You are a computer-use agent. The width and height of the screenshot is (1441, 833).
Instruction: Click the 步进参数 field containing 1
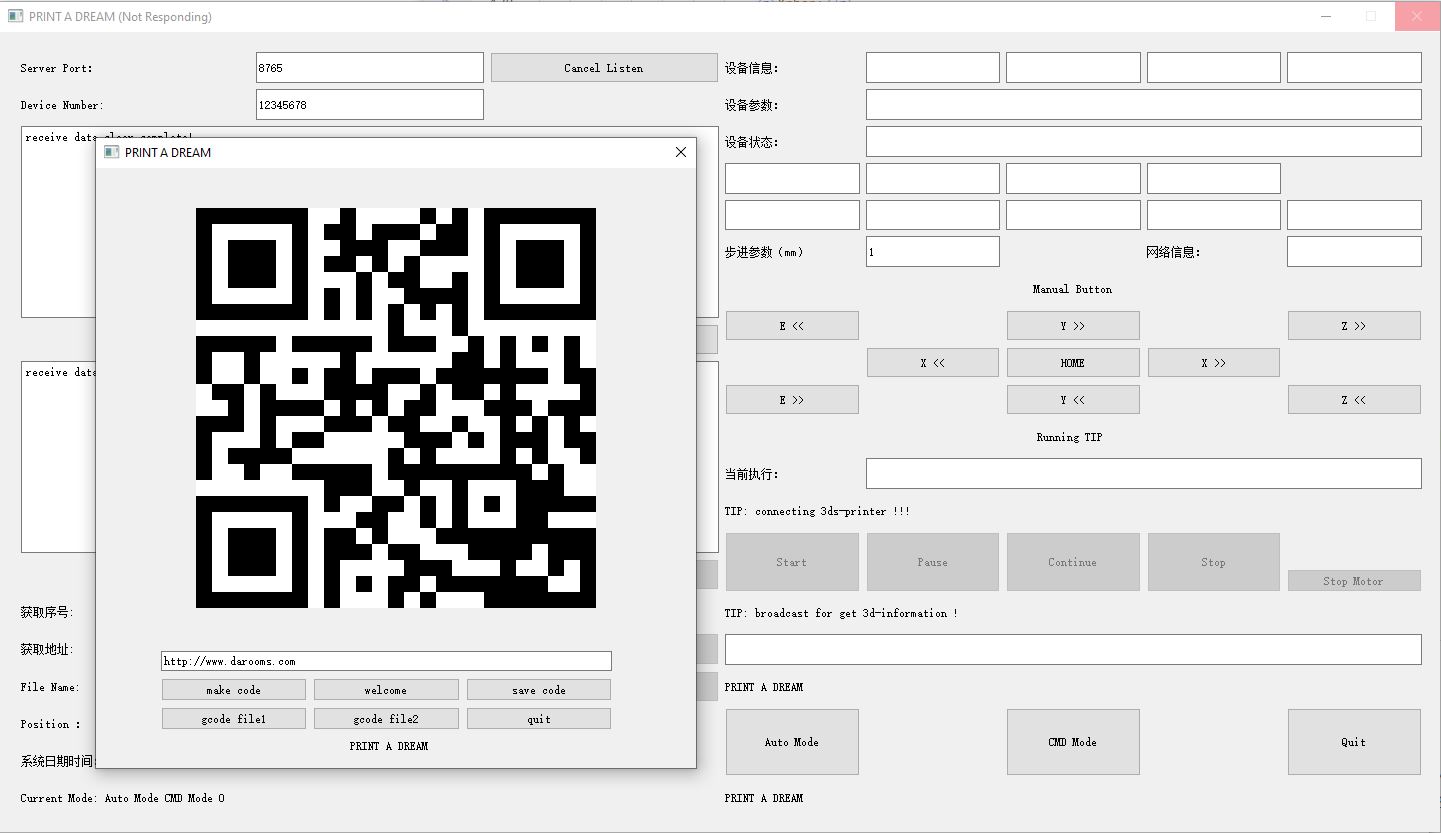pos(933,252)
